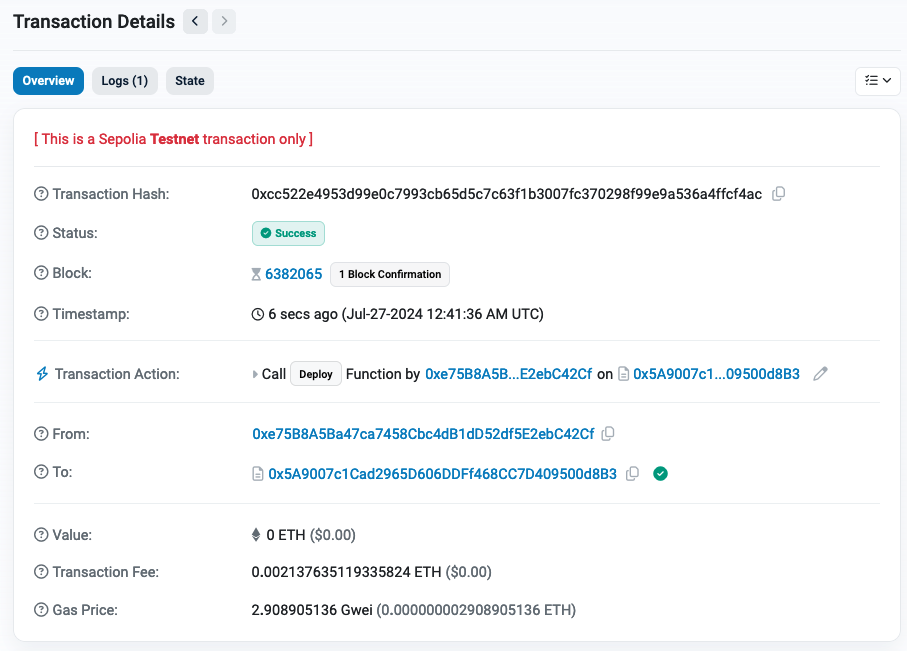
Task: Switch to the State tab
Action: pyautogui.click(x=190, y=81)
